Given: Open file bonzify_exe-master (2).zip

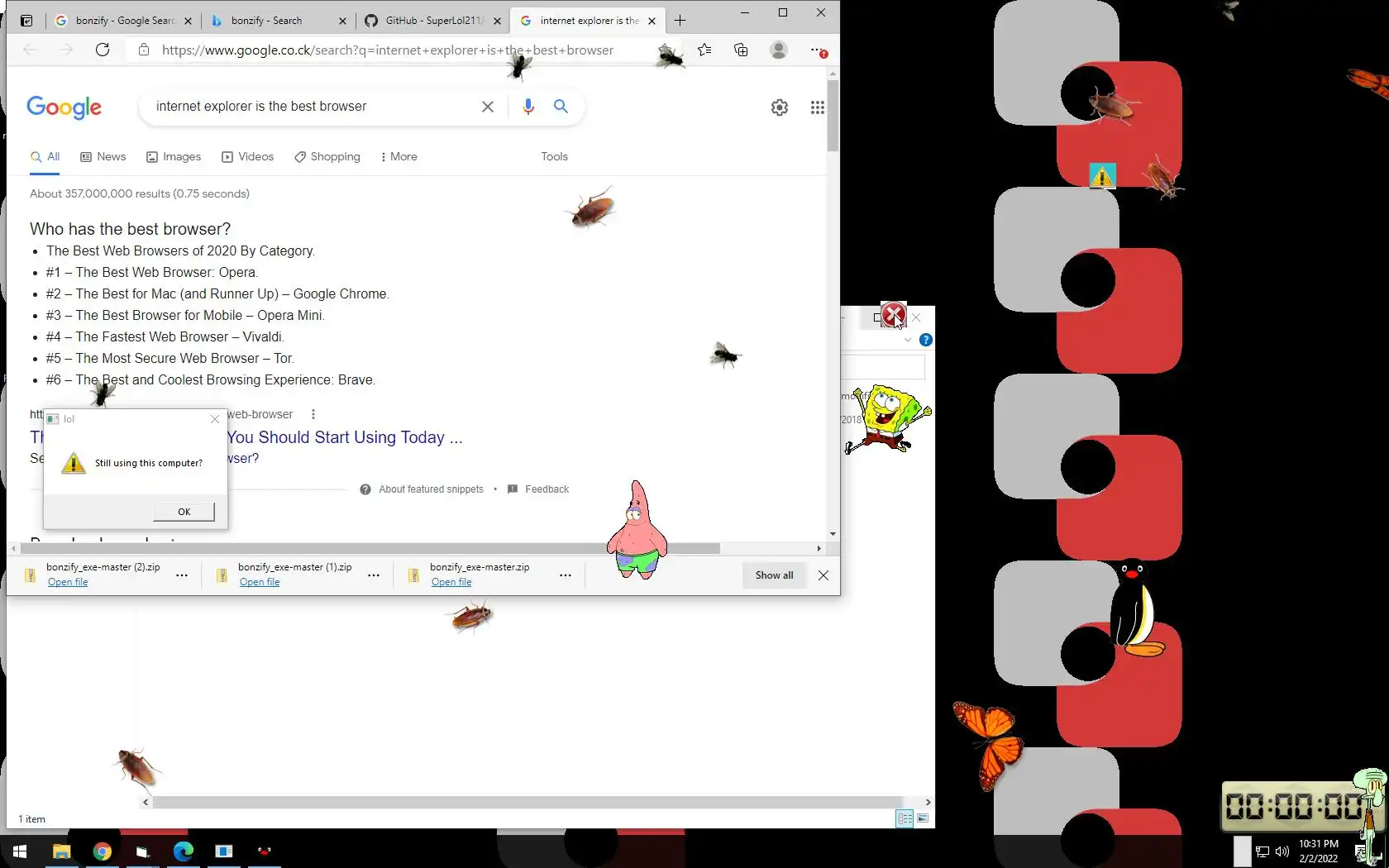Looking at the screenshot, I should pos(68,582).
